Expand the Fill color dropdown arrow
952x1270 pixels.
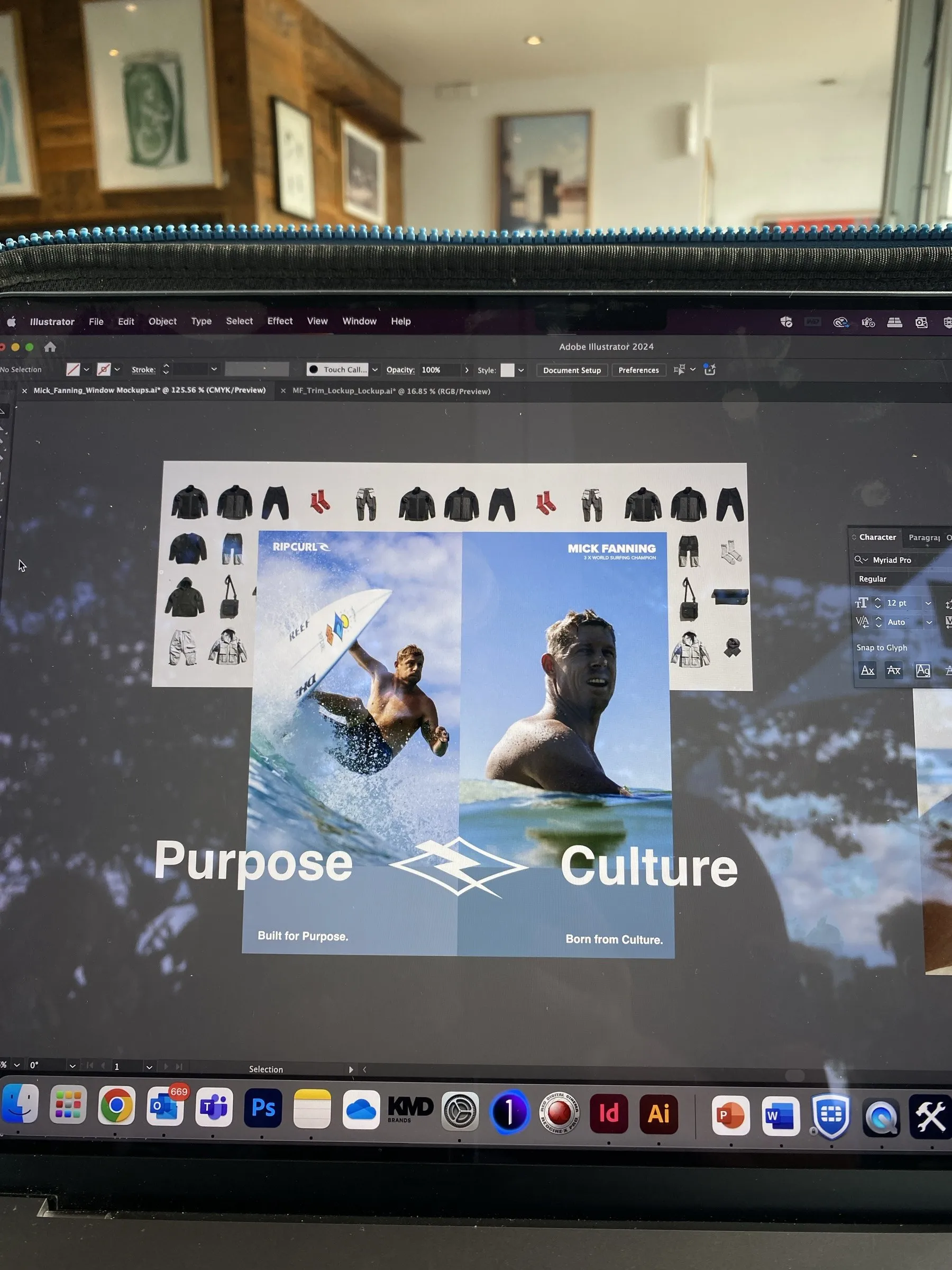pos(87,370)
